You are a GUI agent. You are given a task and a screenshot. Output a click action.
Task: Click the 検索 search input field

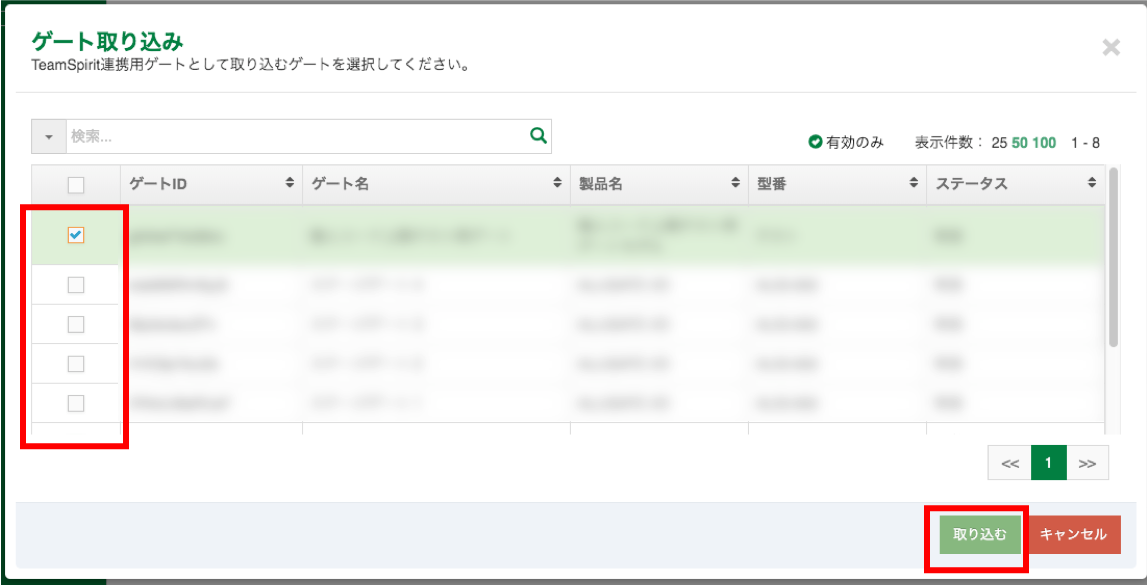click(x=296, y=137)
